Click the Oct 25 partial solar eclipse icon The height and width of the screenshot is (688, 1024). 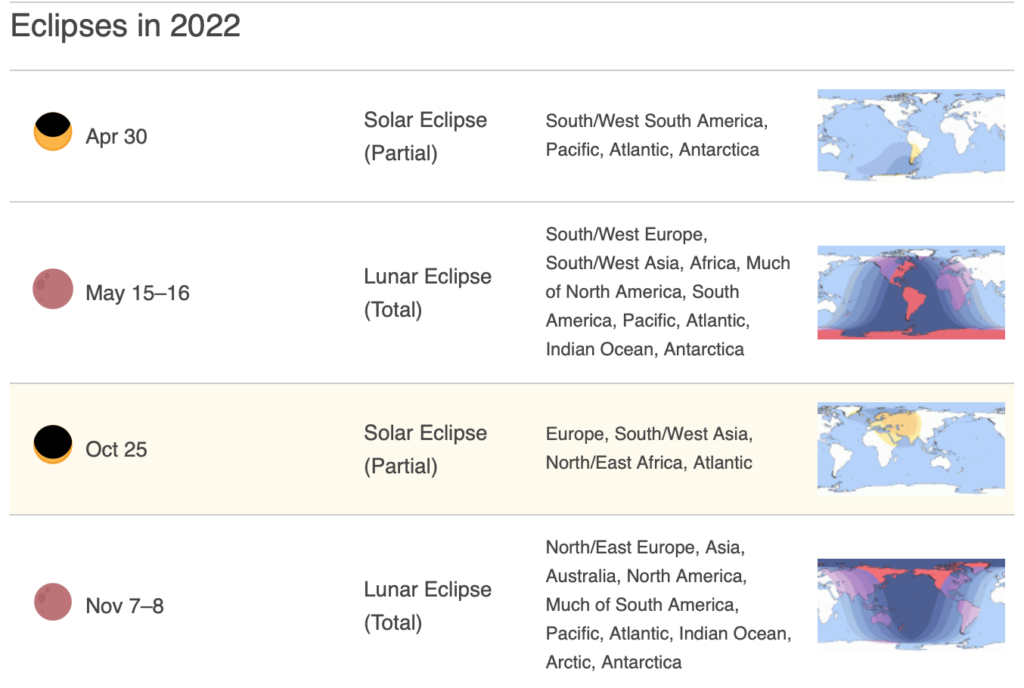click(x=53, y=444)
